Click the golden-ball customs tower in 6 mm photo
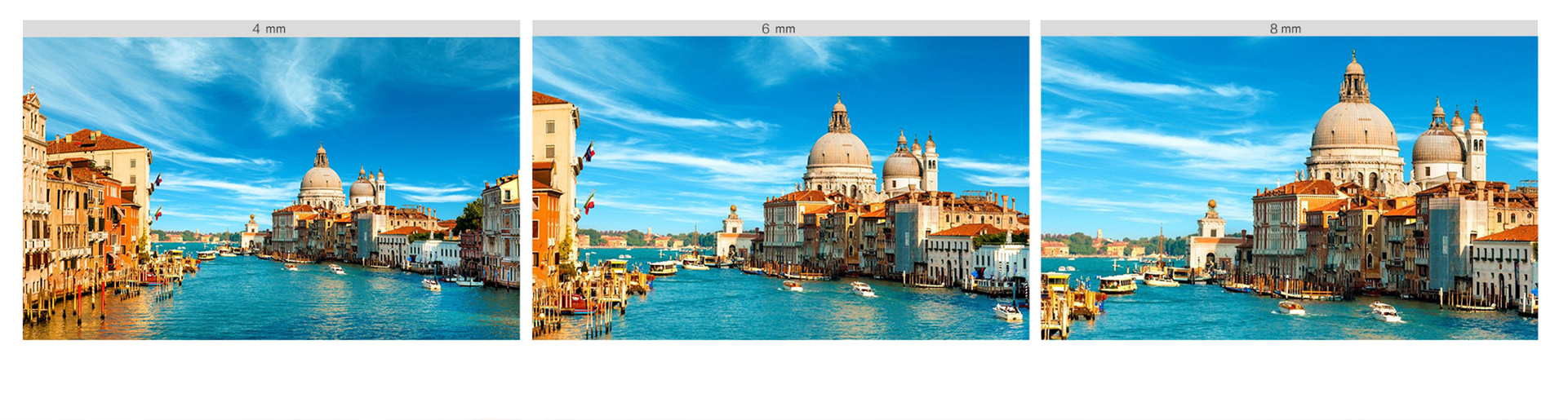Viewport: 1568px width, 420px height. point(733,232)
